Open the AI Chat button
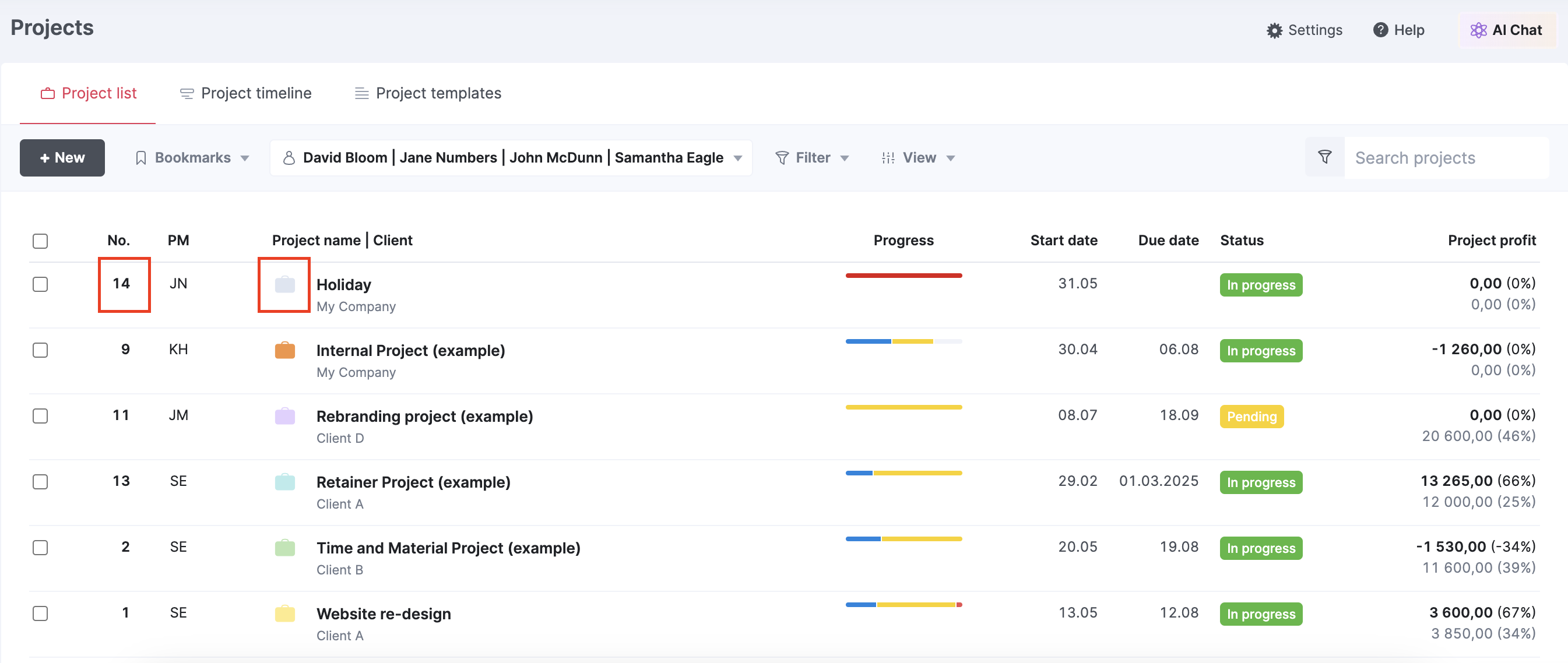 [1507, 30]
